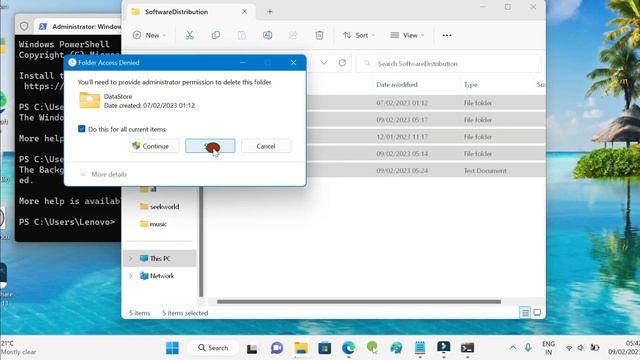
Task: Open the Sort dropdown menu
Action: [x=359, y=35]
